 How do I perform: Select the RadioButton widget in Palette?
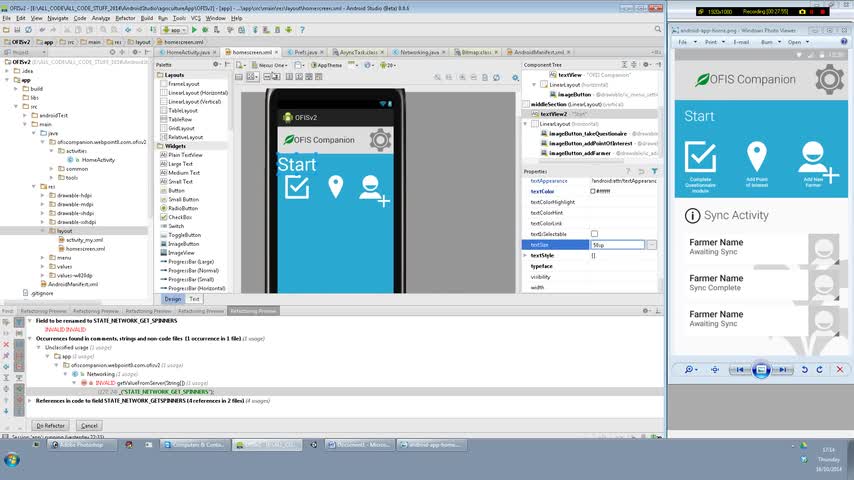[x=183, y=208]
